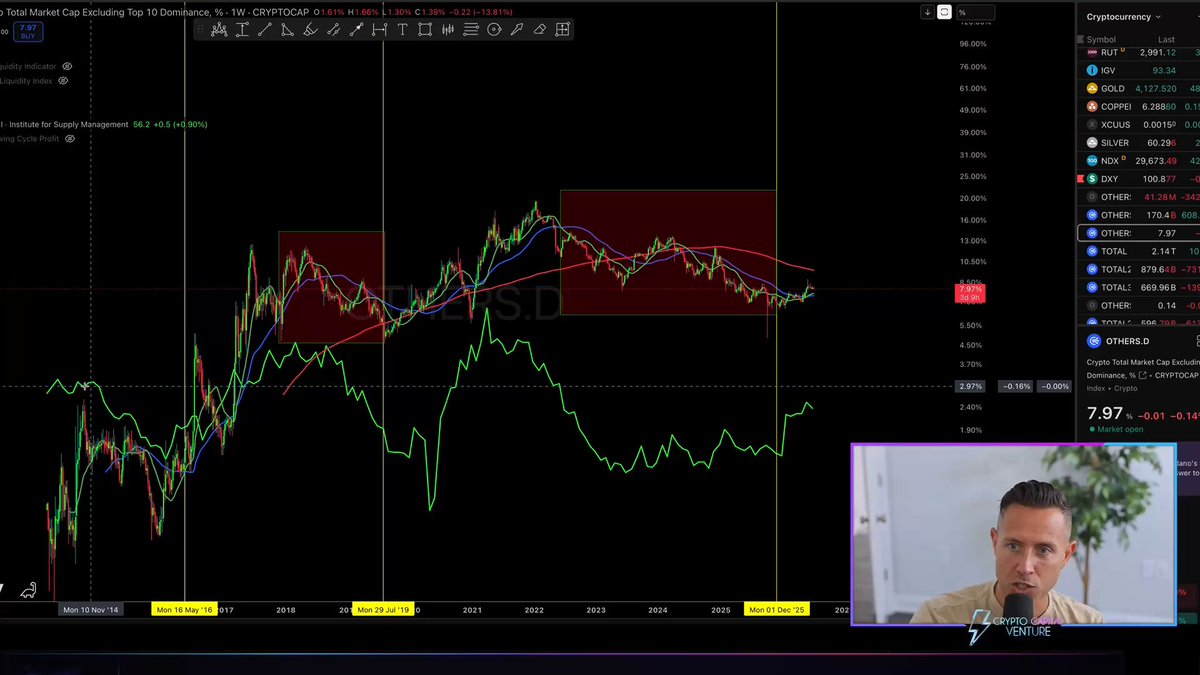The width and height of the screenshot is (1200, 675).
Task: Click the red 7.97% price label
Action: pyautogui.click(x=970, y=293)
